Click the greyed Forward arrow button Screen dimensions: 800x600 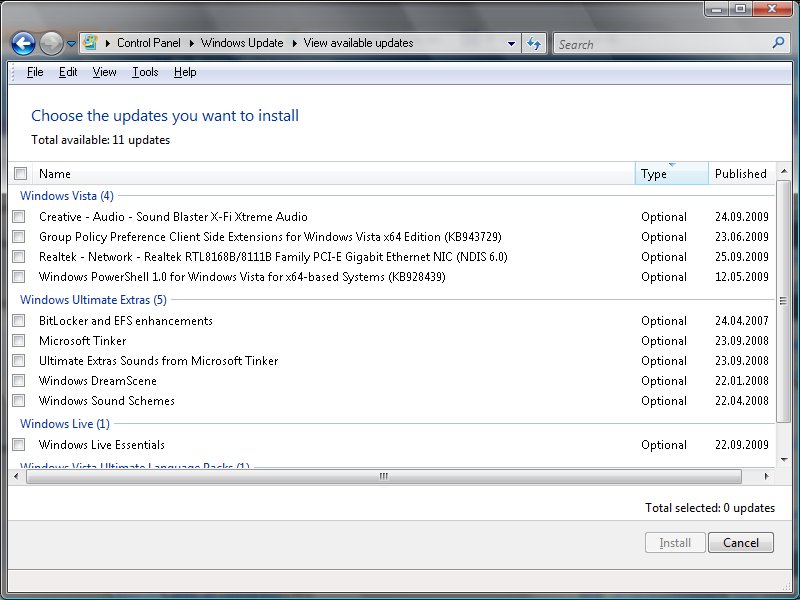[x=51, y=43]
